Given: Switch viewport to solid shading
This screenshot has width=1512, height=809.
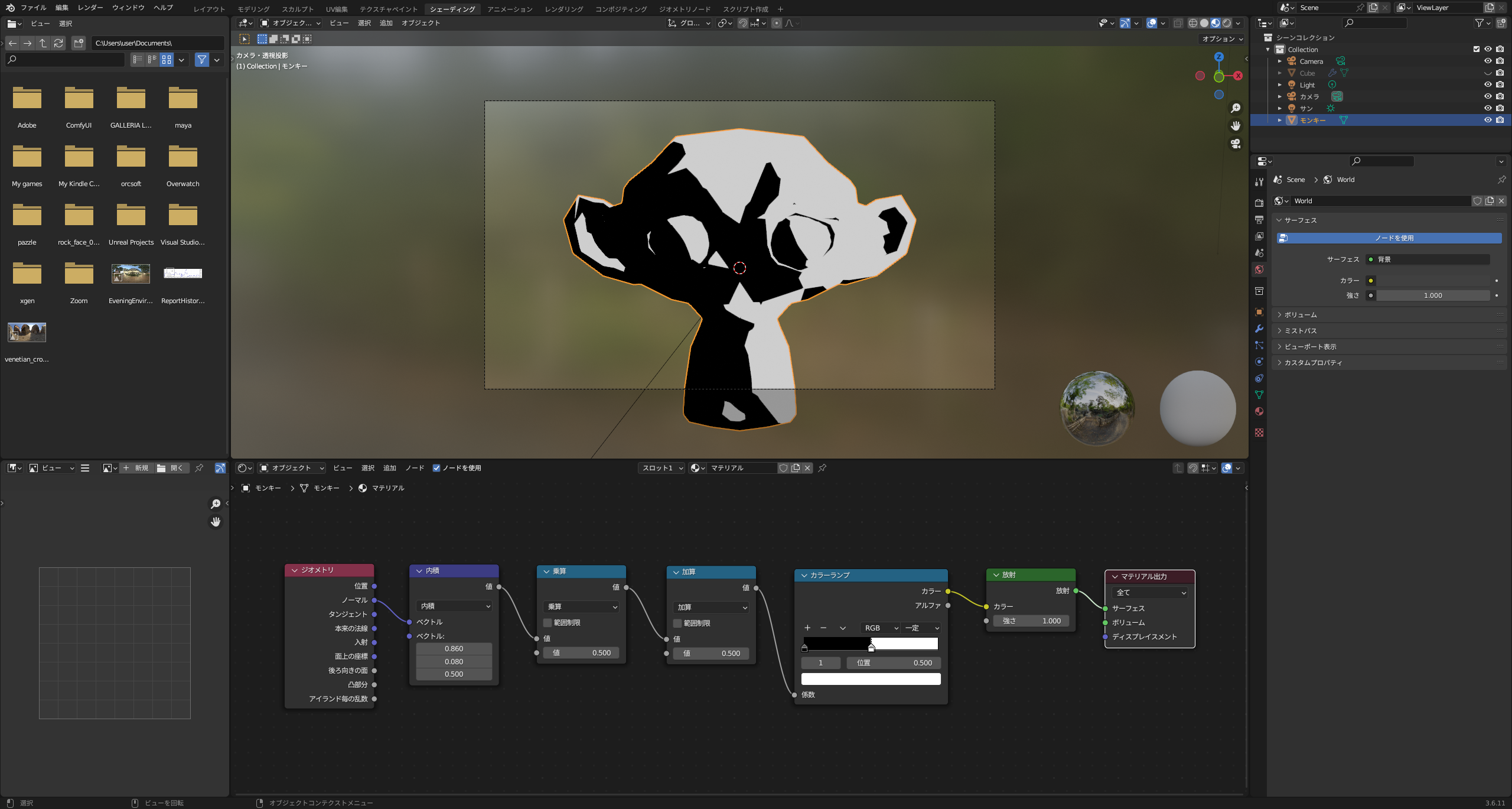Looking at the screenshot, I should click(x=1204, y=23).
